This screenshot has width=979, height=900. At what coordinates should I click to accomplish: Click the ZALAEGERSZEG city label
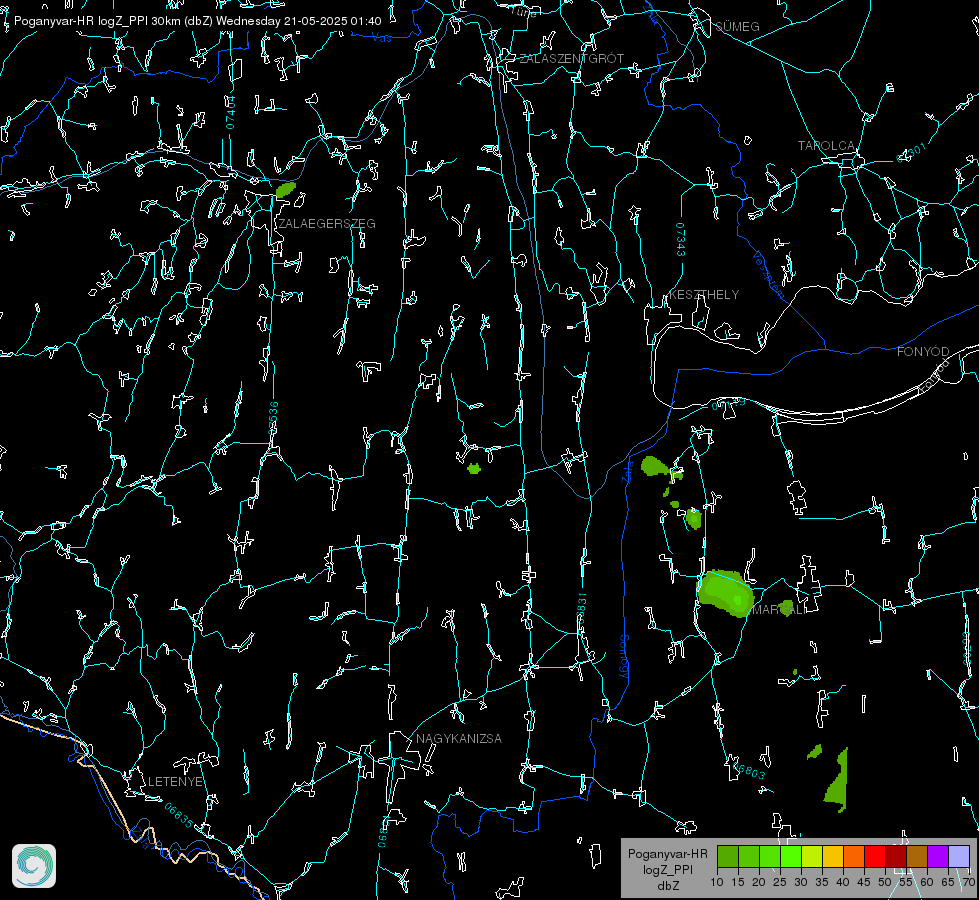coord(327,224)
